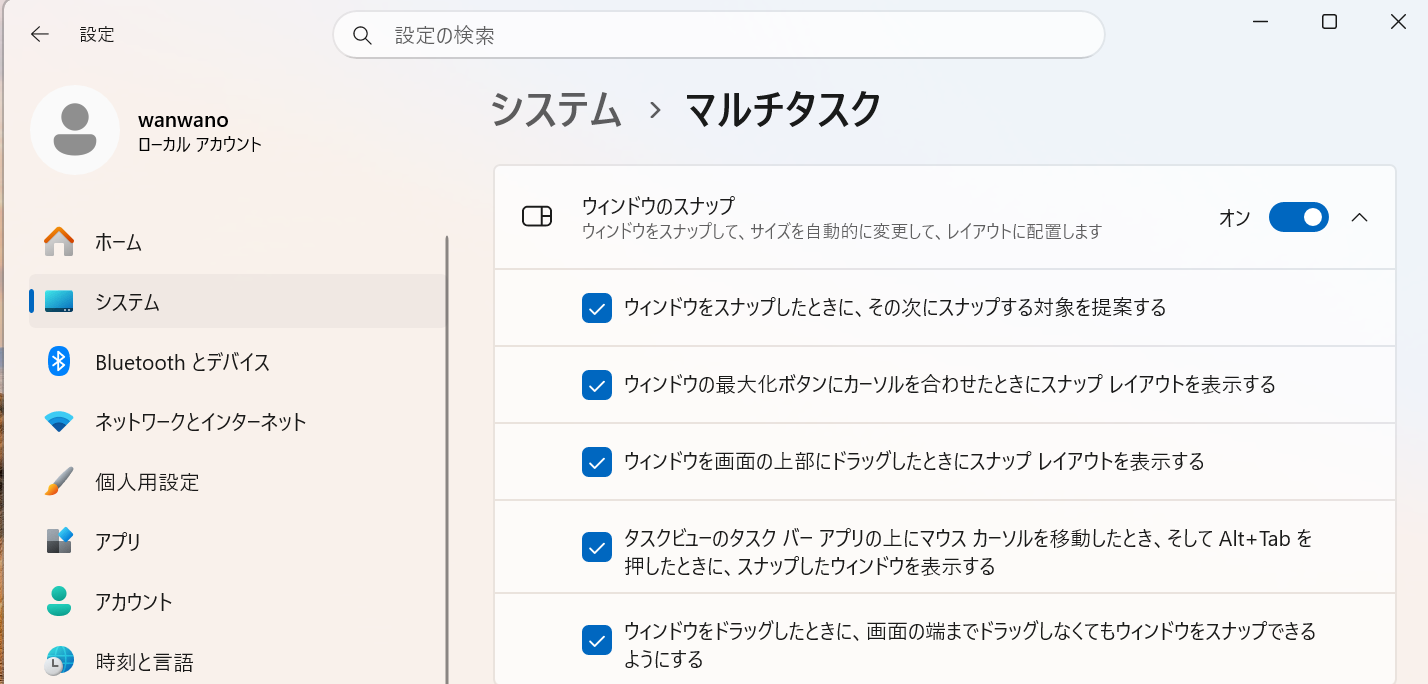
Task: Click the search magnifier icon
Action: click(x=362, y=36)
